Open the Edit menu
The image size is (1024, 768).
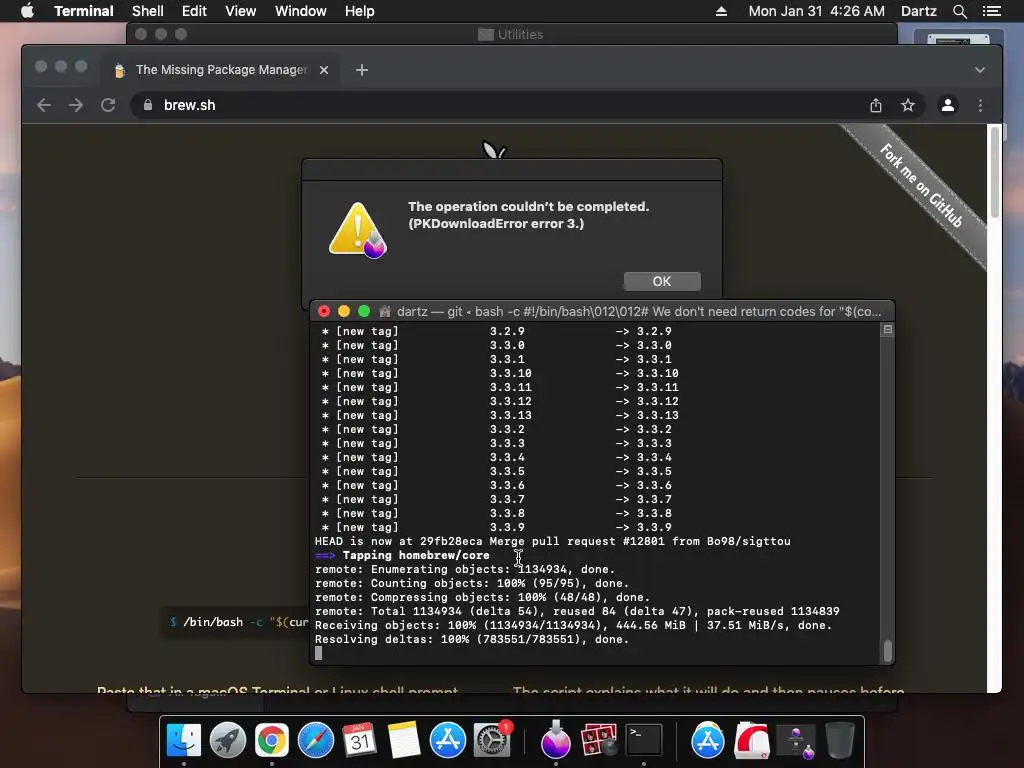click(194, 11)
